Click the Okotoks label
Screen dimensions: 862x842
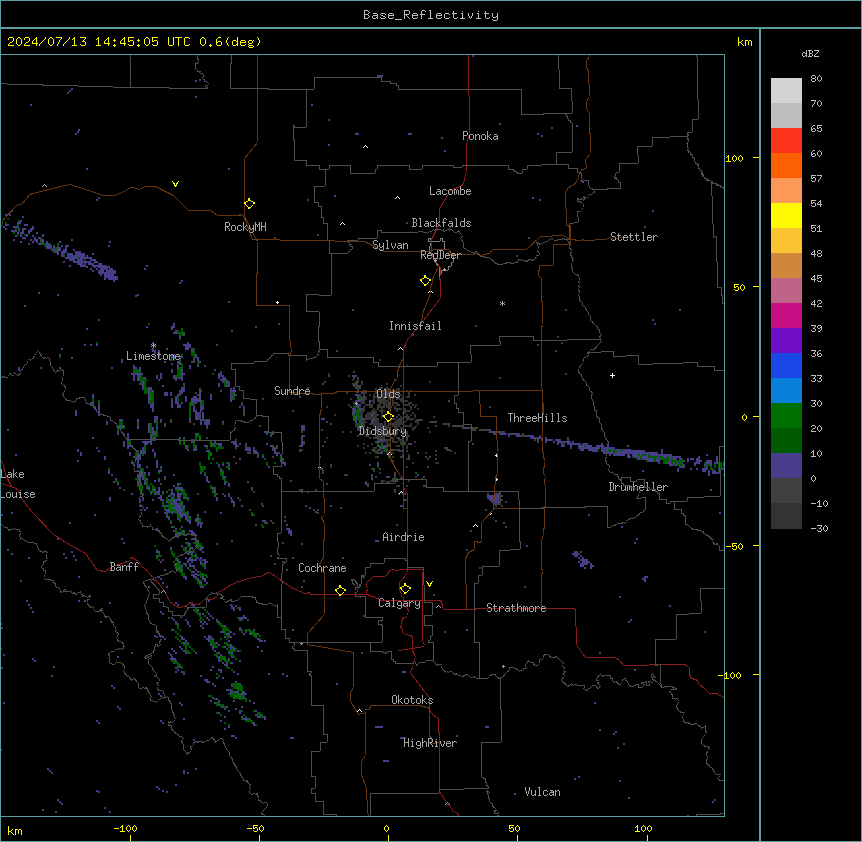point(412,700)
